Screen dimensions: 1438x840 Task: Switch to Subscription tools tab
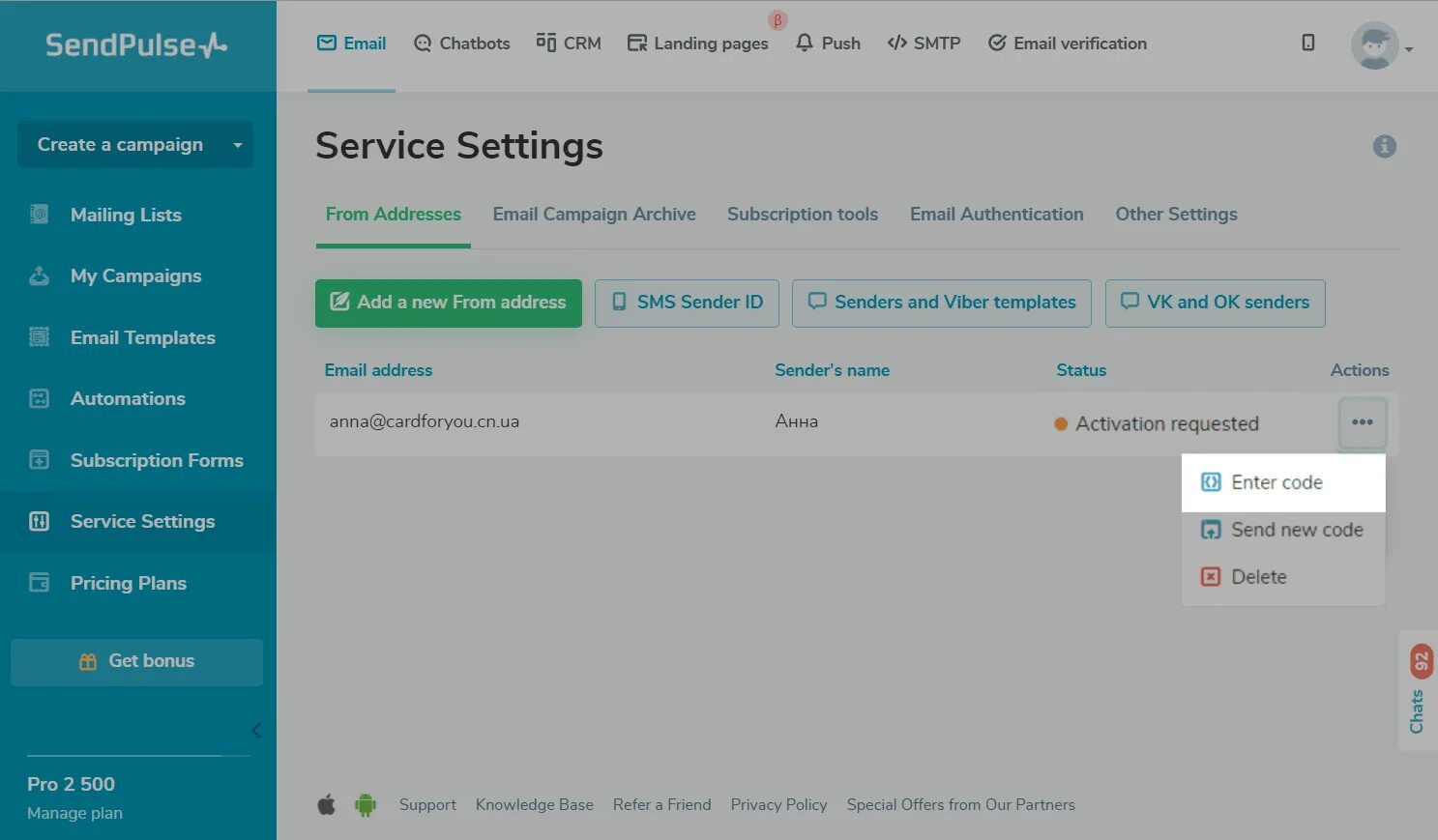(x=803, y=215)
